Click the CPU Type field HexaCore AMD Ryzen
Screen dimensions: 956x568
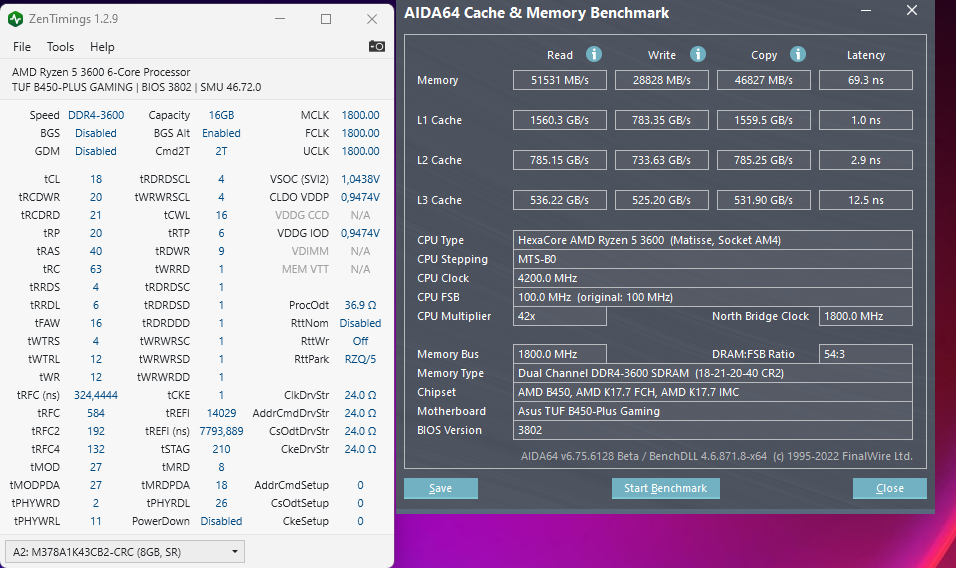point(713,240)
